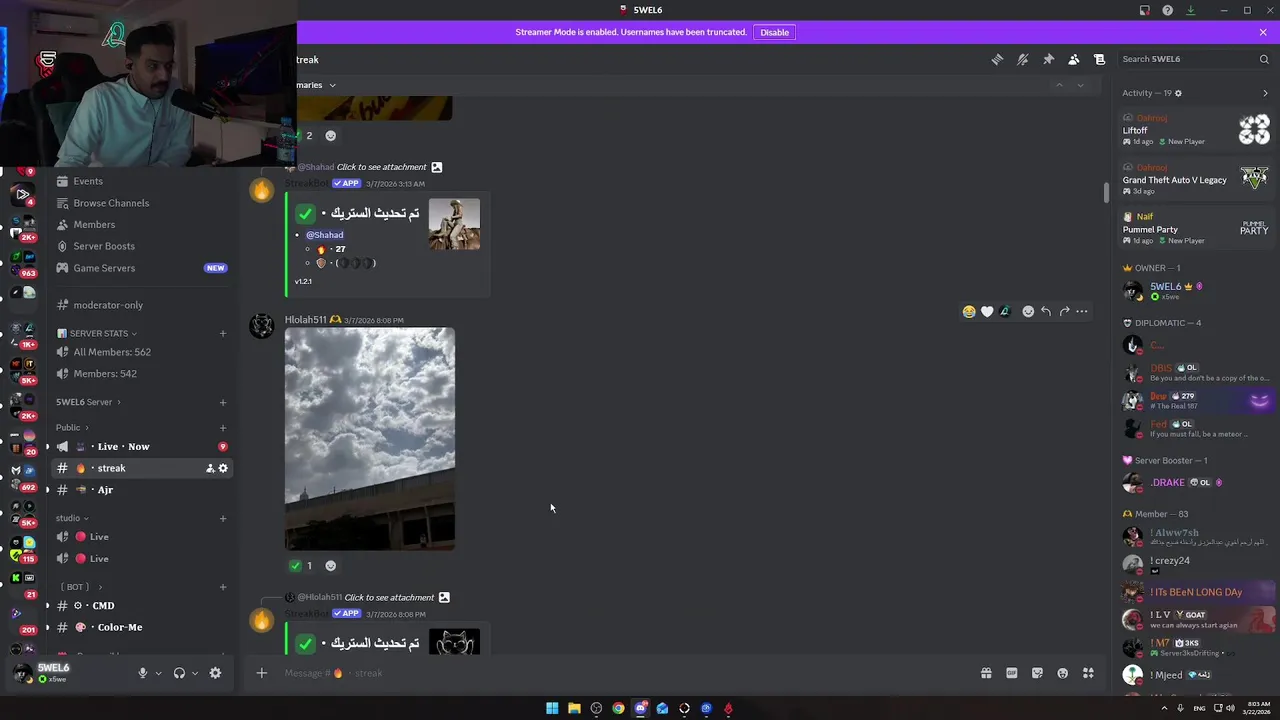The image size is (1280, 720).
Task: Open audio output options arrow
Action: tap(195, 673)
